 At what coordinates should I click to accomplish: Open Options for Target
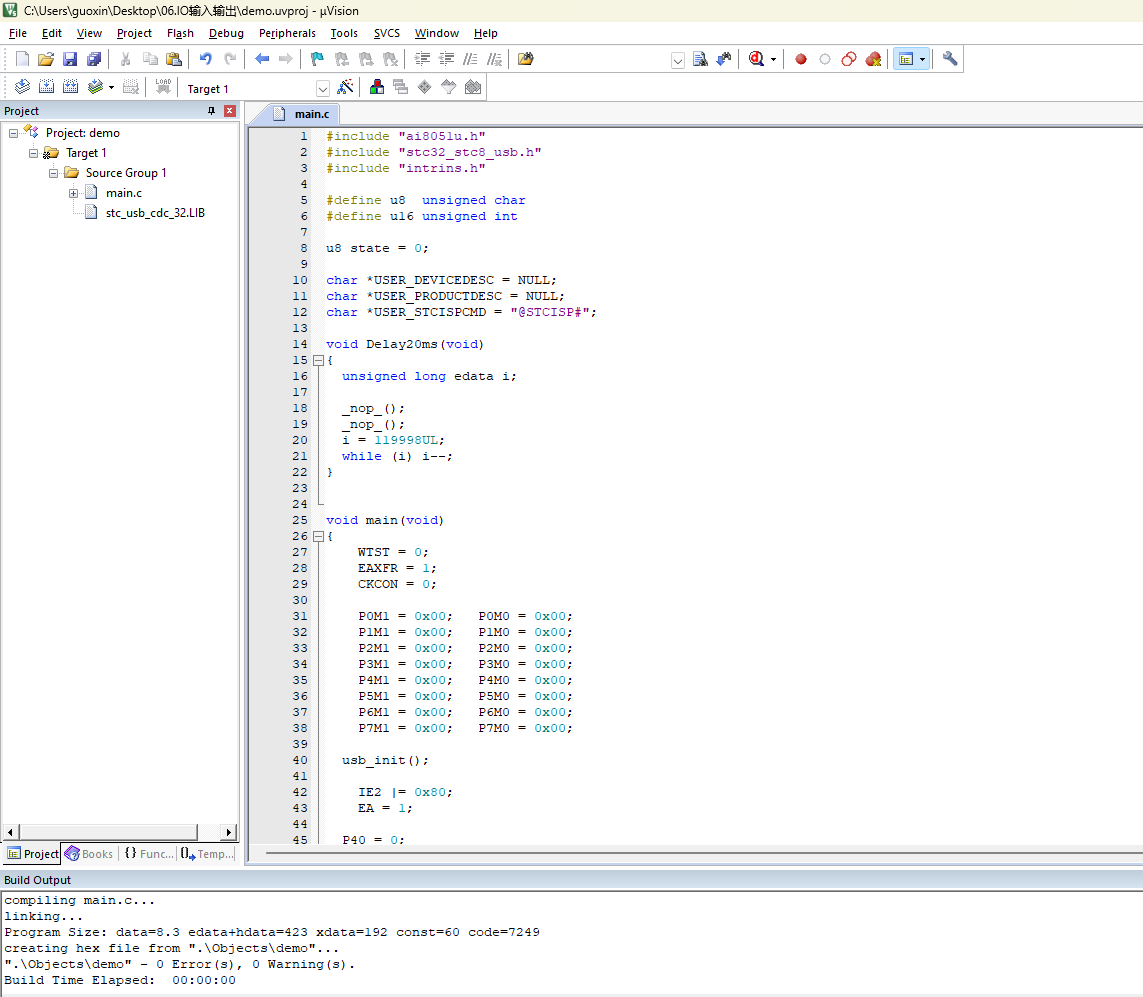(x=346, y=87)
